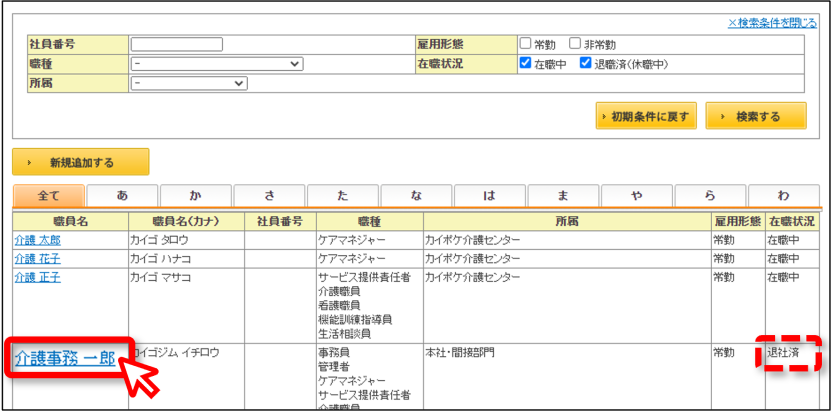Uncheck the 退職済(休職中) checkbox

pos(585,64)
